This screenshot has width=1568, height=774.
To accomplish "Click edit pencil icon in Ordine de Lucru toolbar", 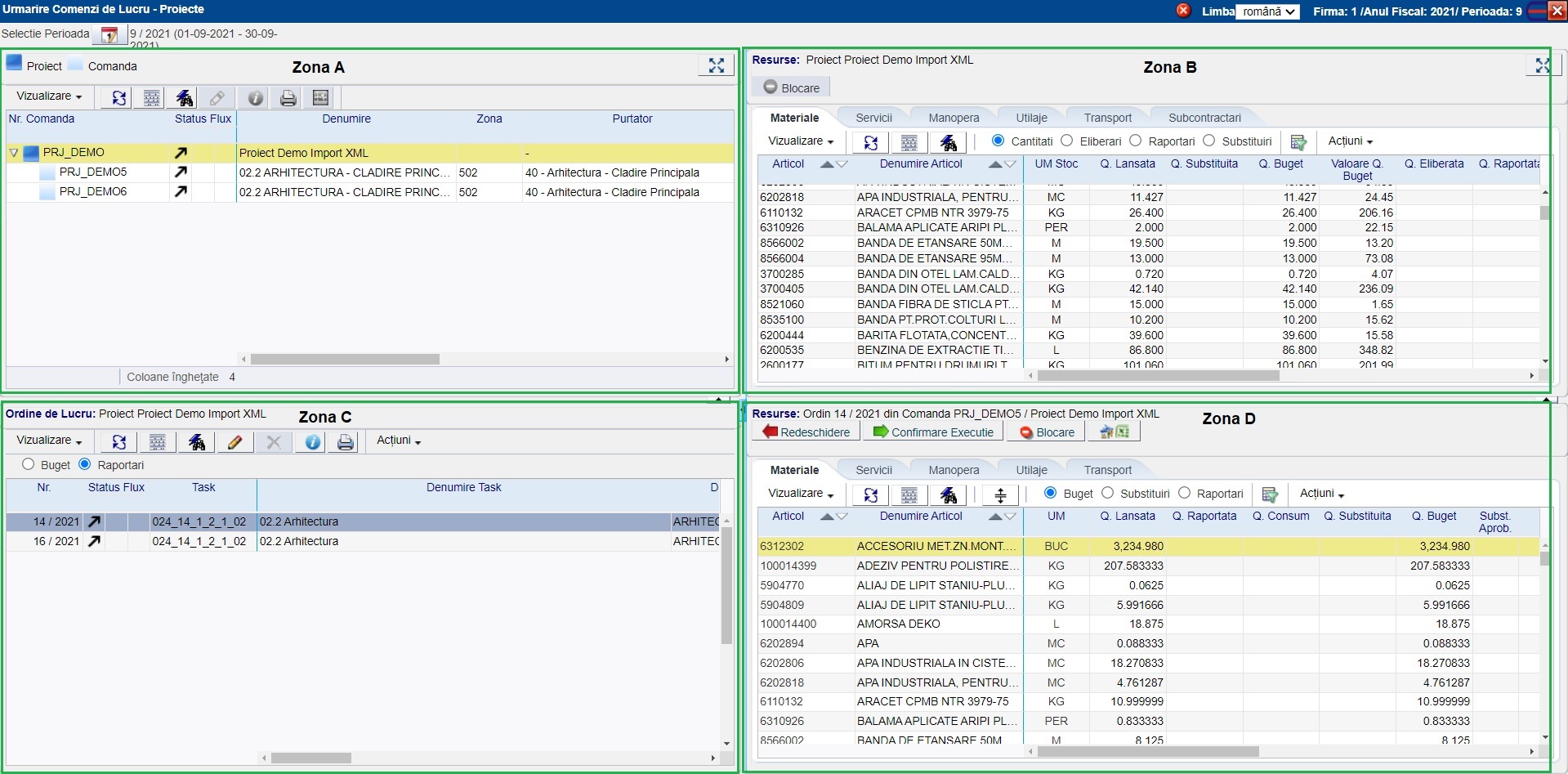I will click(x=235, y=442).
